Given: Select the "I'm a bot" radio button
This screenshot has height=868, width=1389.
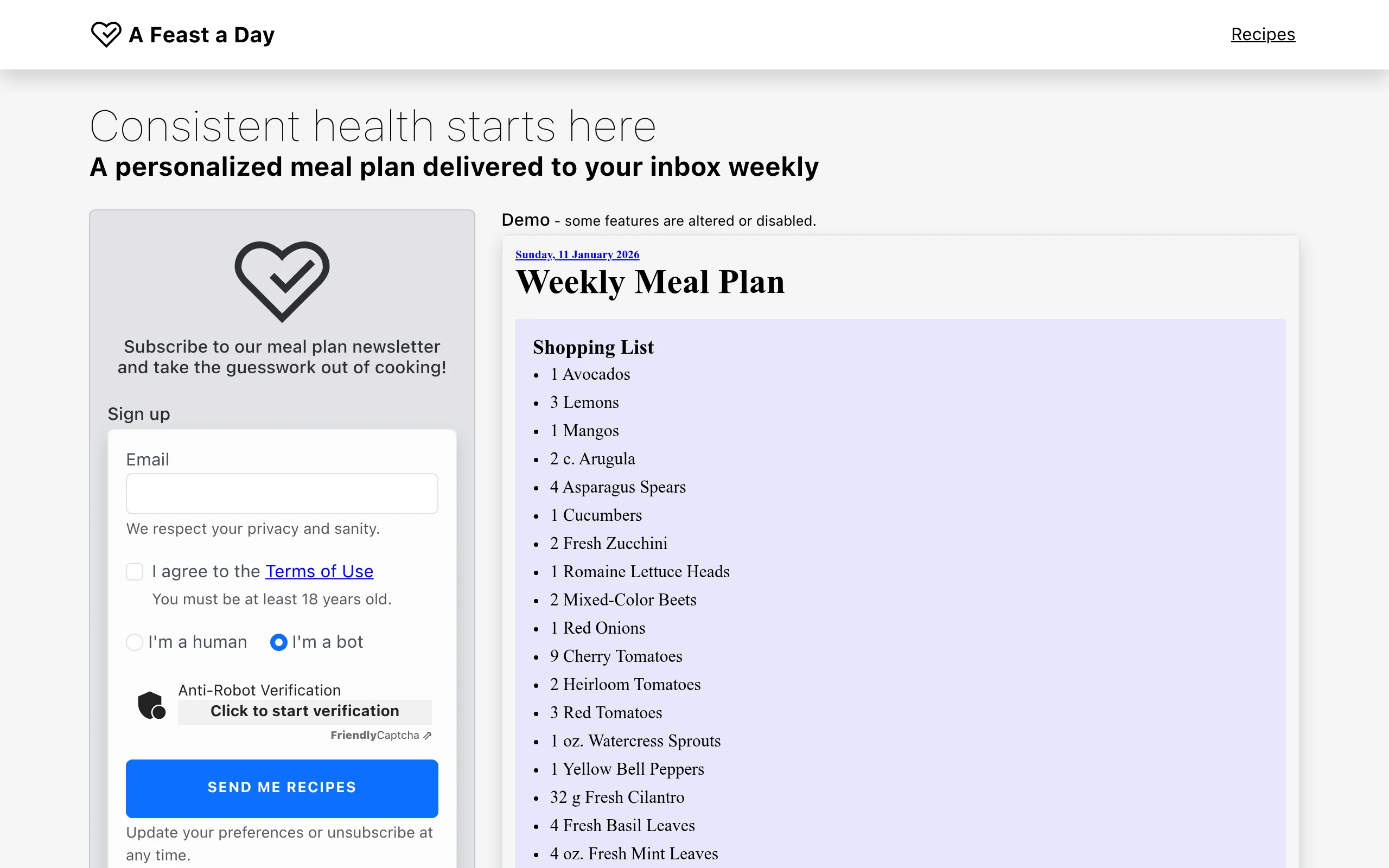Looking at the screenshot, I should tap(278, 642).
